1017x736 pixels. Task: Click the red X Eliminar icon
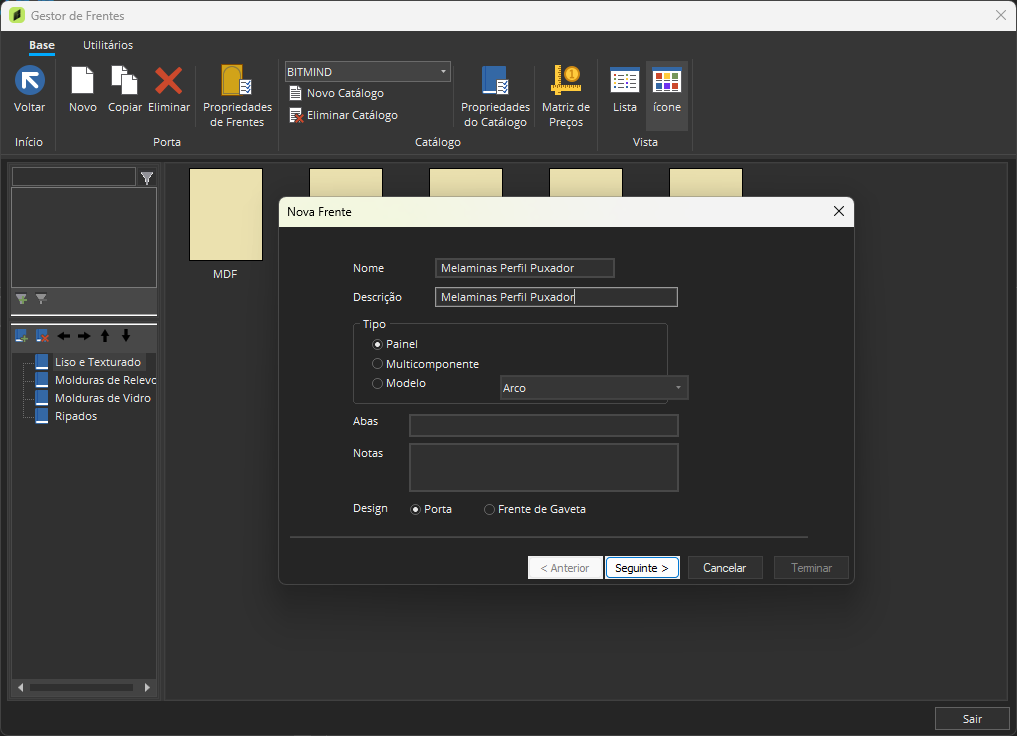pos(169,80)
